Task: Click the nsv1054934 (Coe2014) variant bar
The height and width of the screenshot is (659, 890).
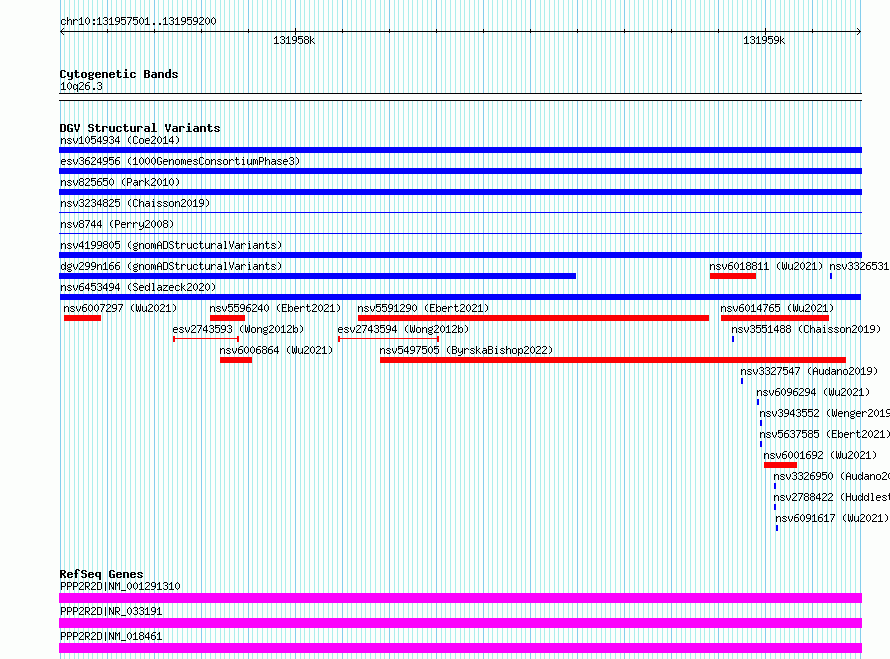Action: (460, 150)
